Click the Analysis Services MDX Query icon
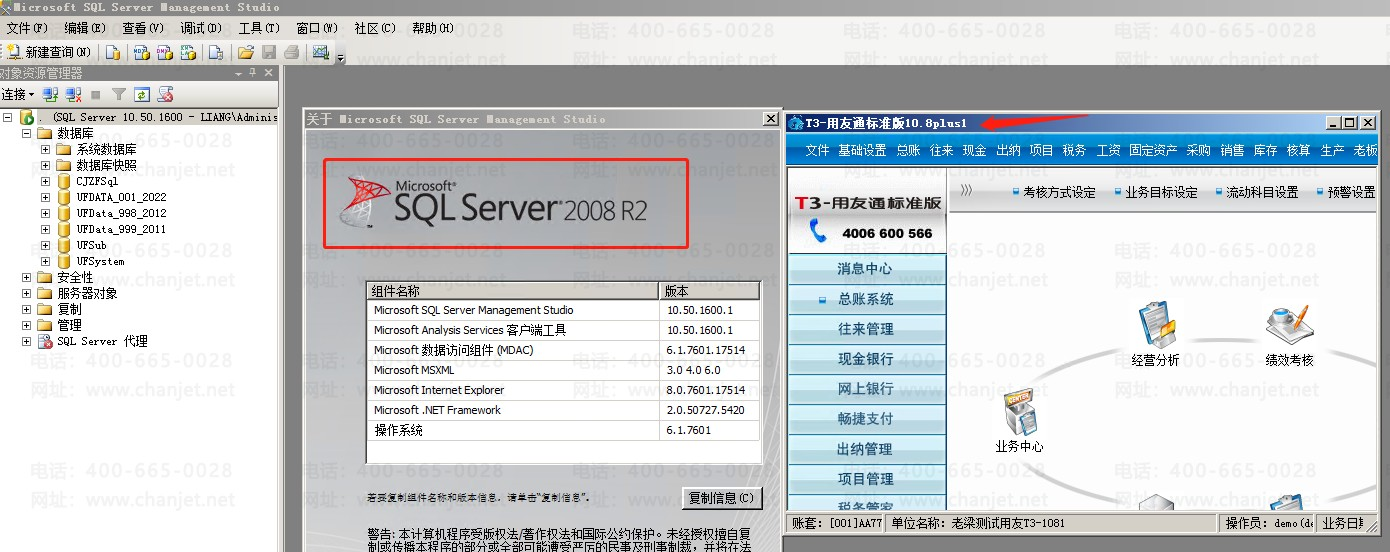The width and height of the screenshot is (1390, 552). click(x=142, y=52)
